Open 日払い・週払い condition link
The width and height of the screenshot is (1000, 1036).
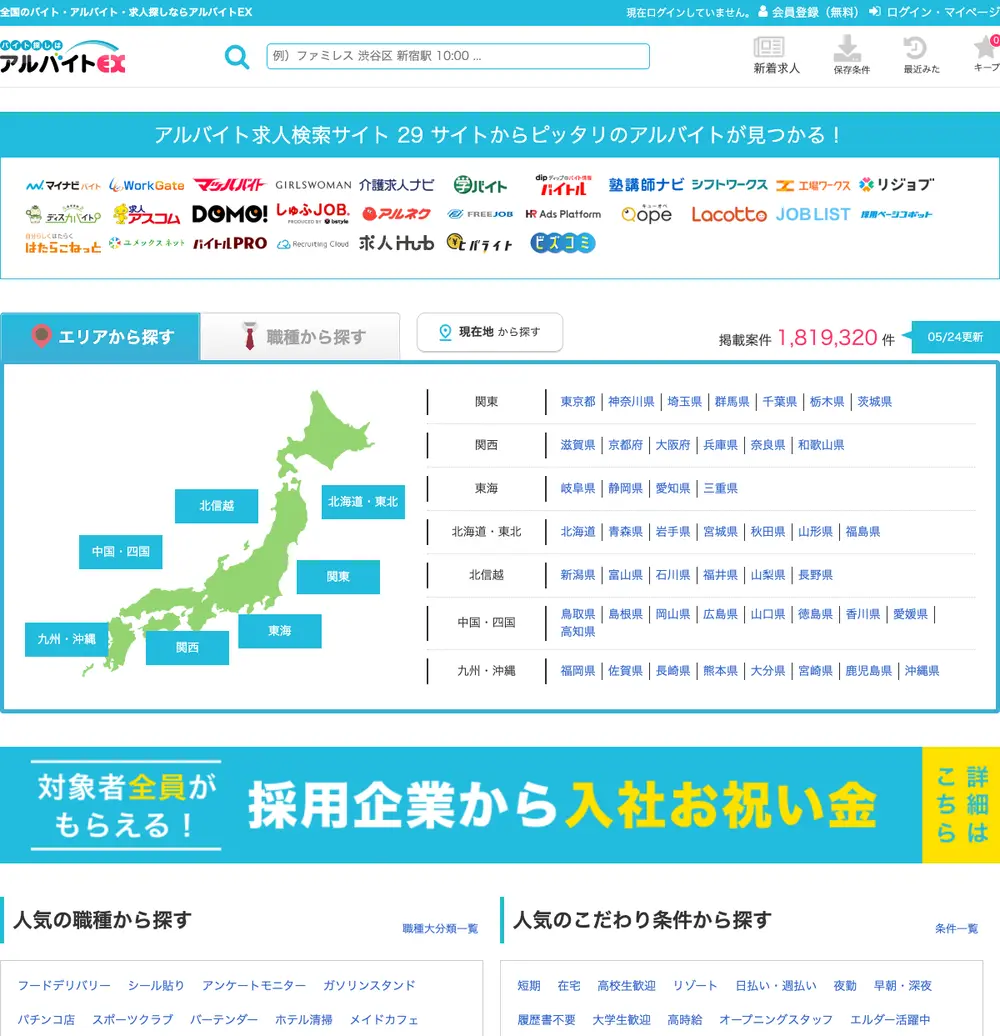pyautogui.click(x=776, y=986)
